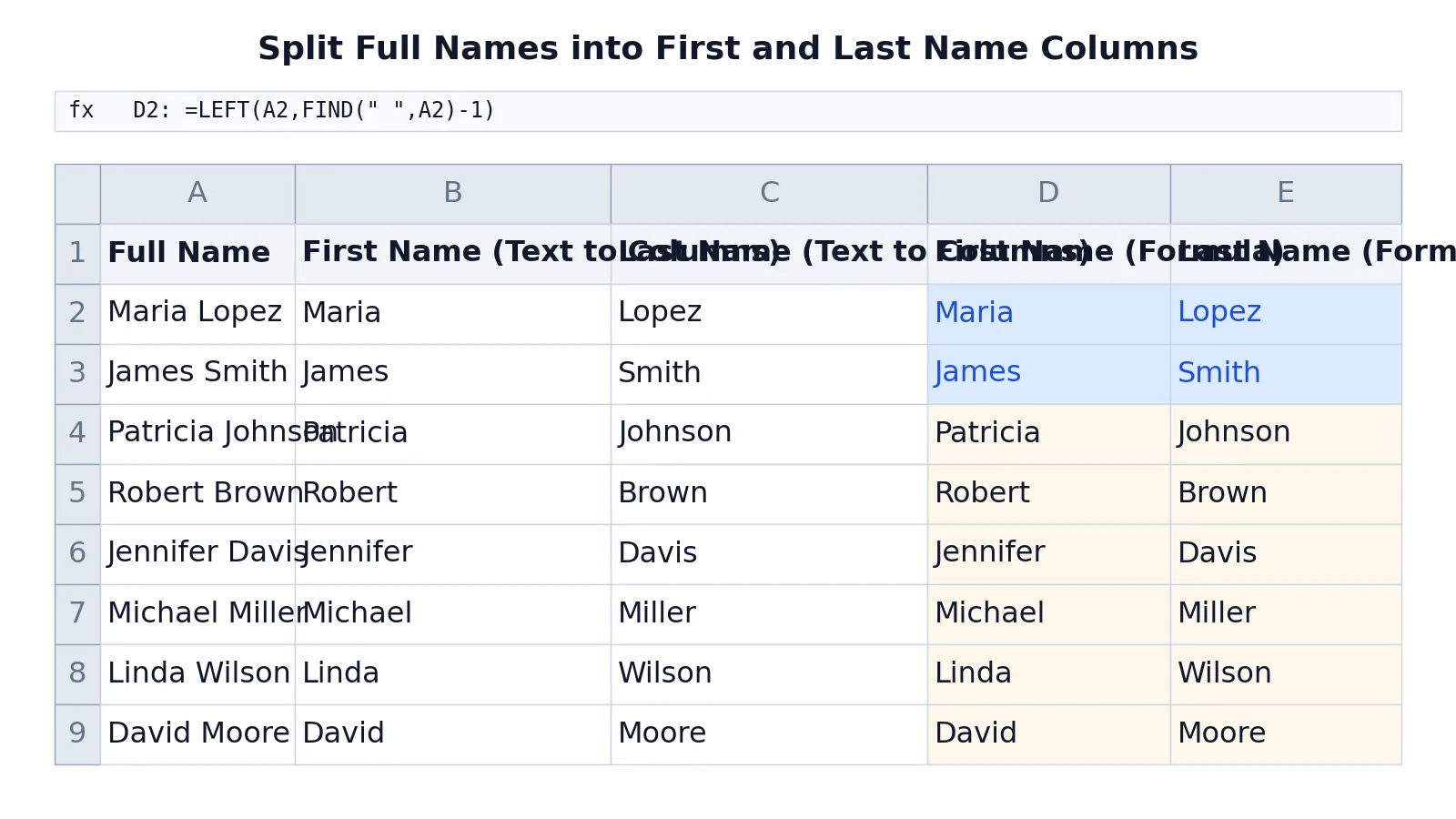
Task: Select cell D5 containing 'Robert'
Action: 1048,494
